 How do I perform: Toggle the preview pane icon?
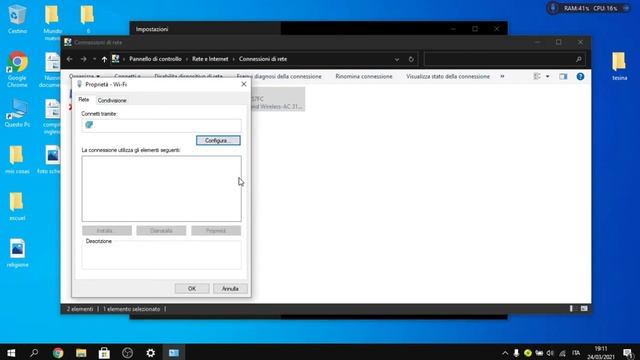[x=563, y=76]
